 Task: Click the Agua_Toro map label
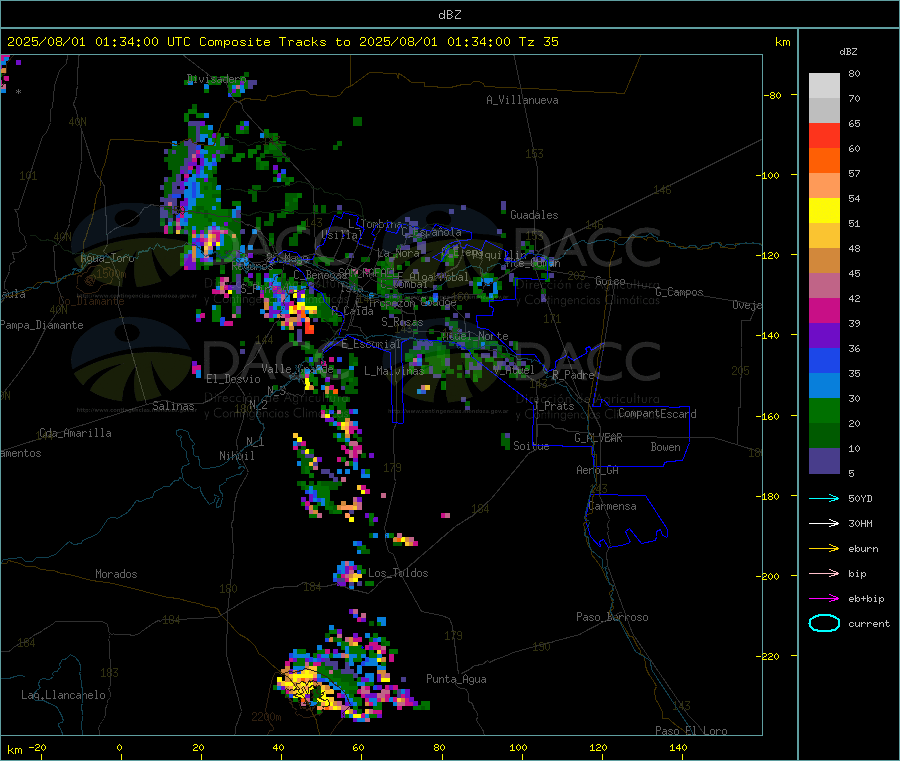click(107, 258)
